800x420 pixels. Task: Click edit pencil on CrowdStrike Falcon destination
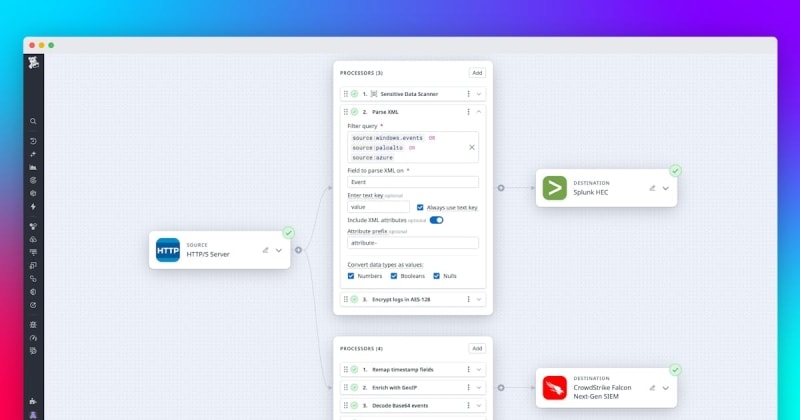pos(652,386)
